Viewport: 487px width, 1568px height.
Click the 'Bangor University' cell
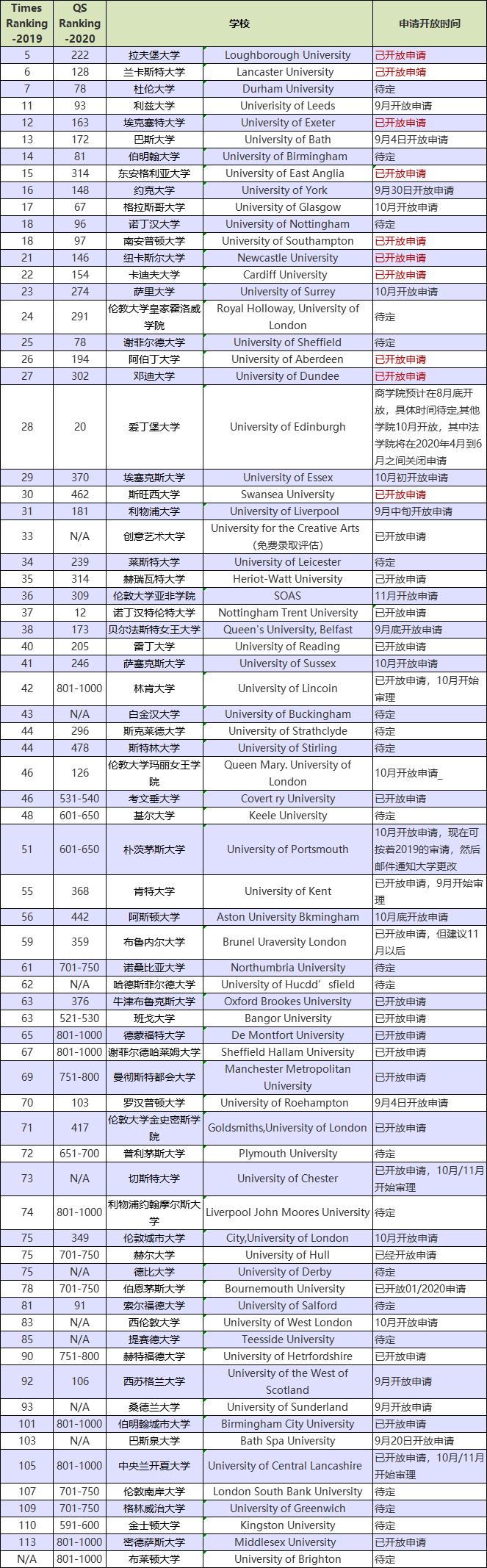[288, 1018]
